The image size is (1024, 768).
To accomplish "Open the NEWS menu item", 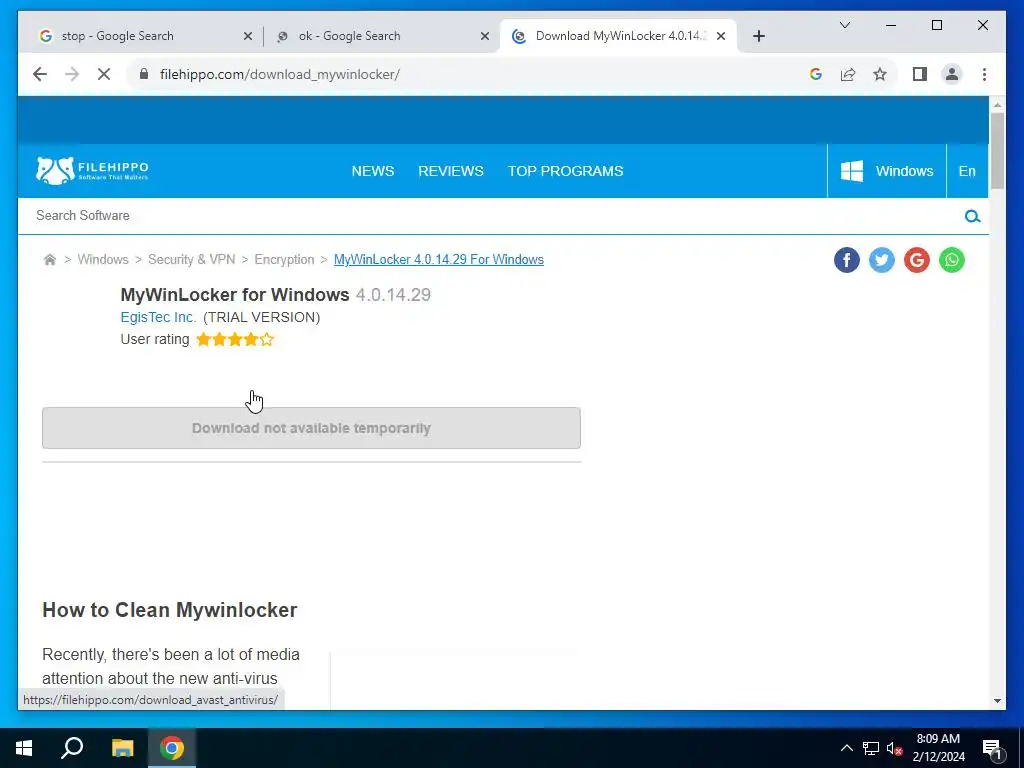I will coord(373,171).
